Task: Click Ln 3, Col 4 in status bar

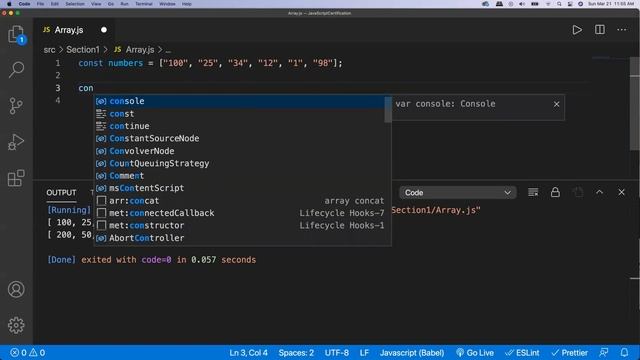Action: coord(248,353)
